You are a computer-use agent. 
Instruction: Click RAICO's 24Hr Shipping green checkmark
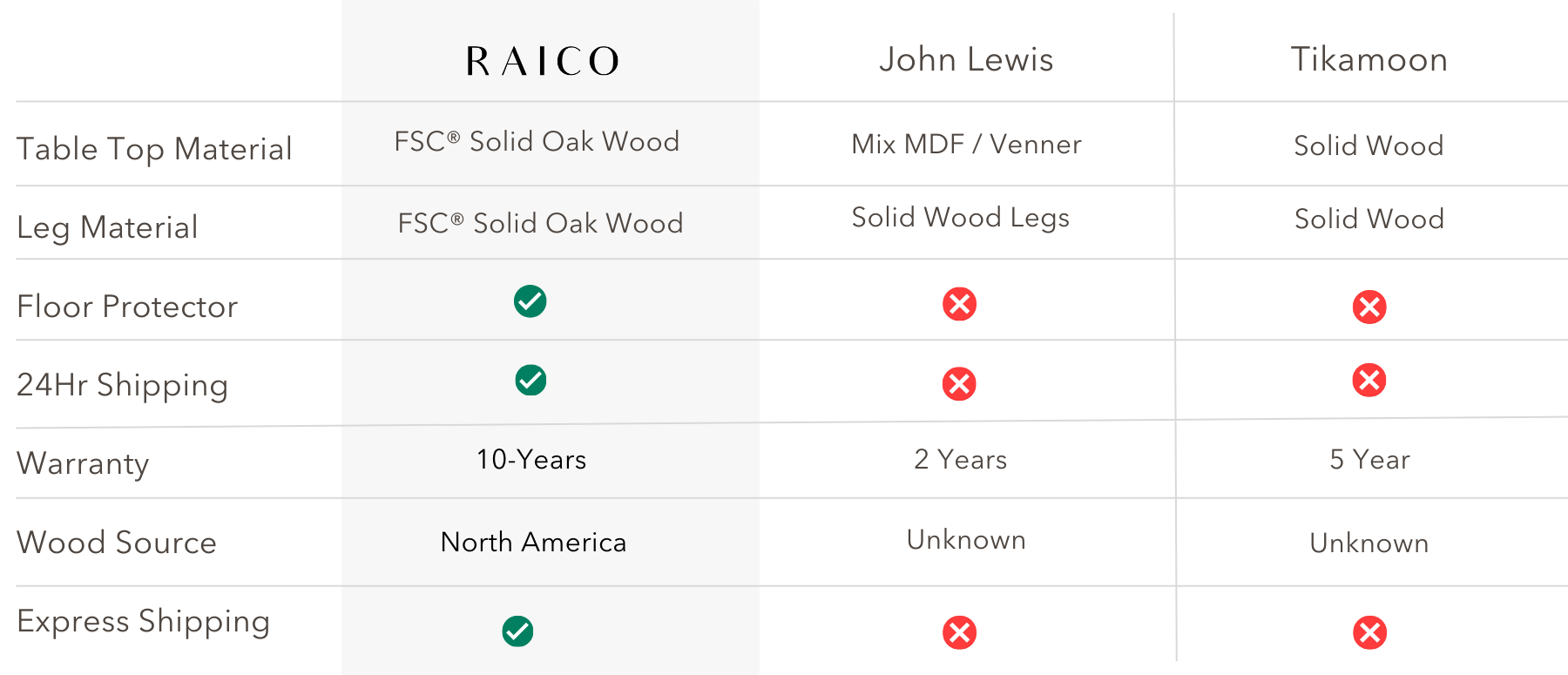[531, 380]
